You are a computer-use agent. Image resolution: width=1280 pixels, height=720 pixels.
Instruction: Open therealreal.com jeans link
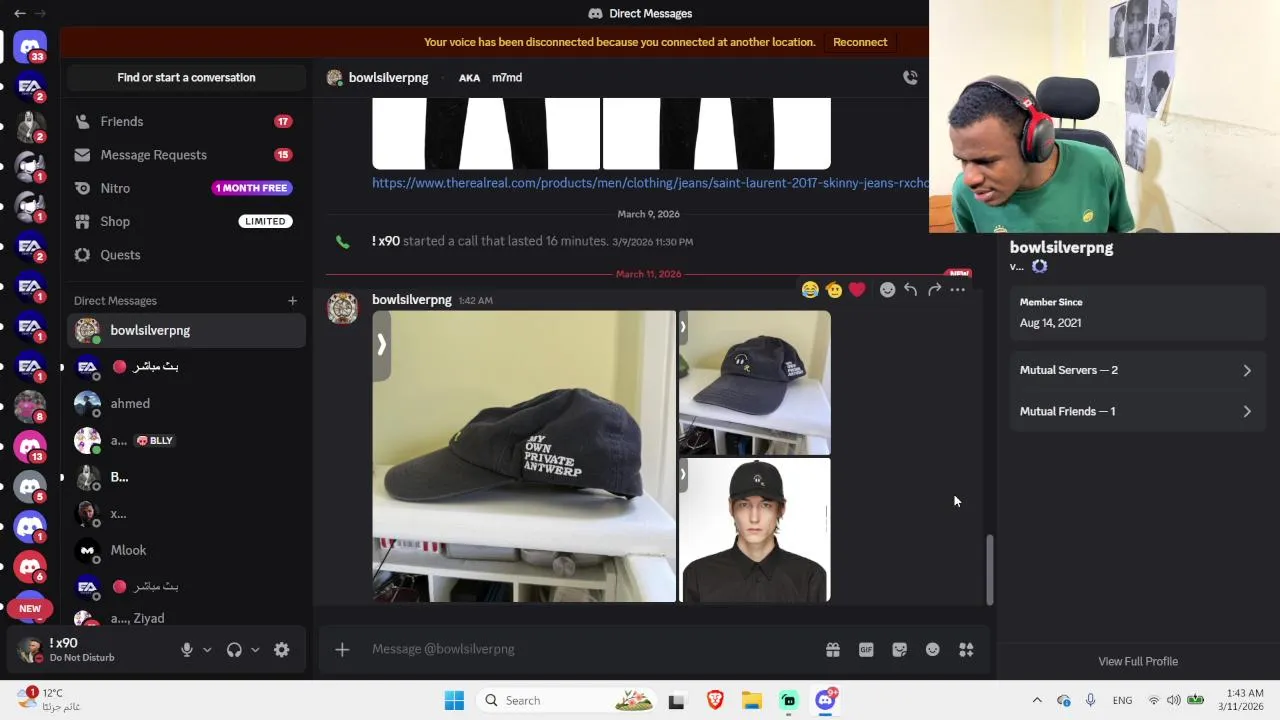point(650,183)
